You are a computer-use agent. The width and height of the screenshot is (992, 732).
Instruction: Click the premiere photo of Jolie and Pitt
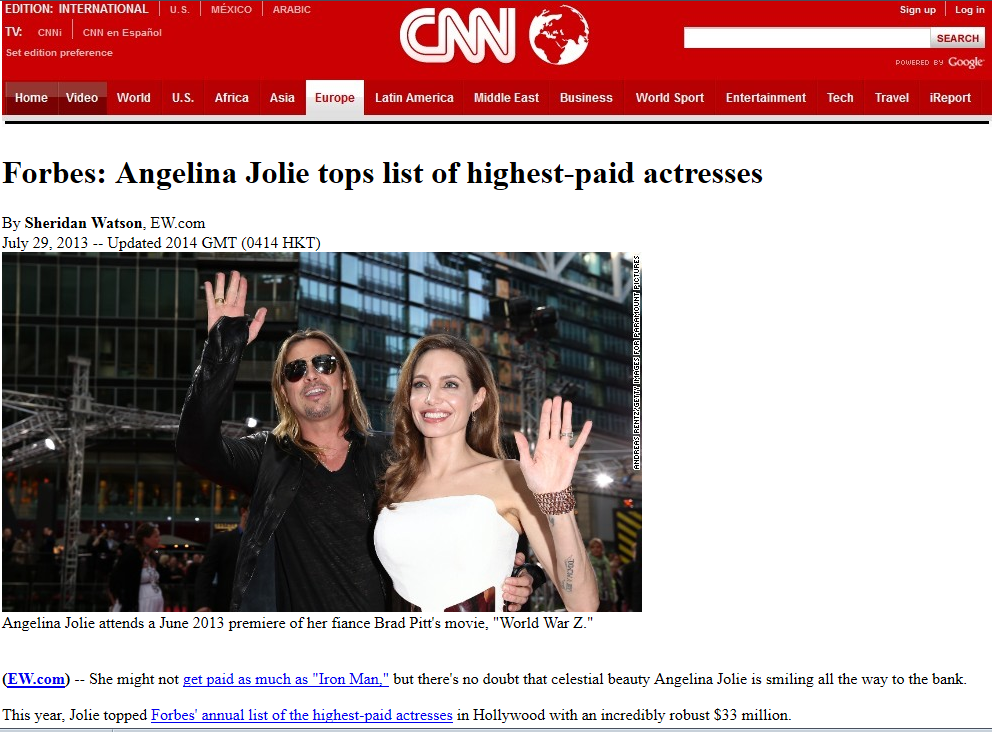(x=322, y=432)
